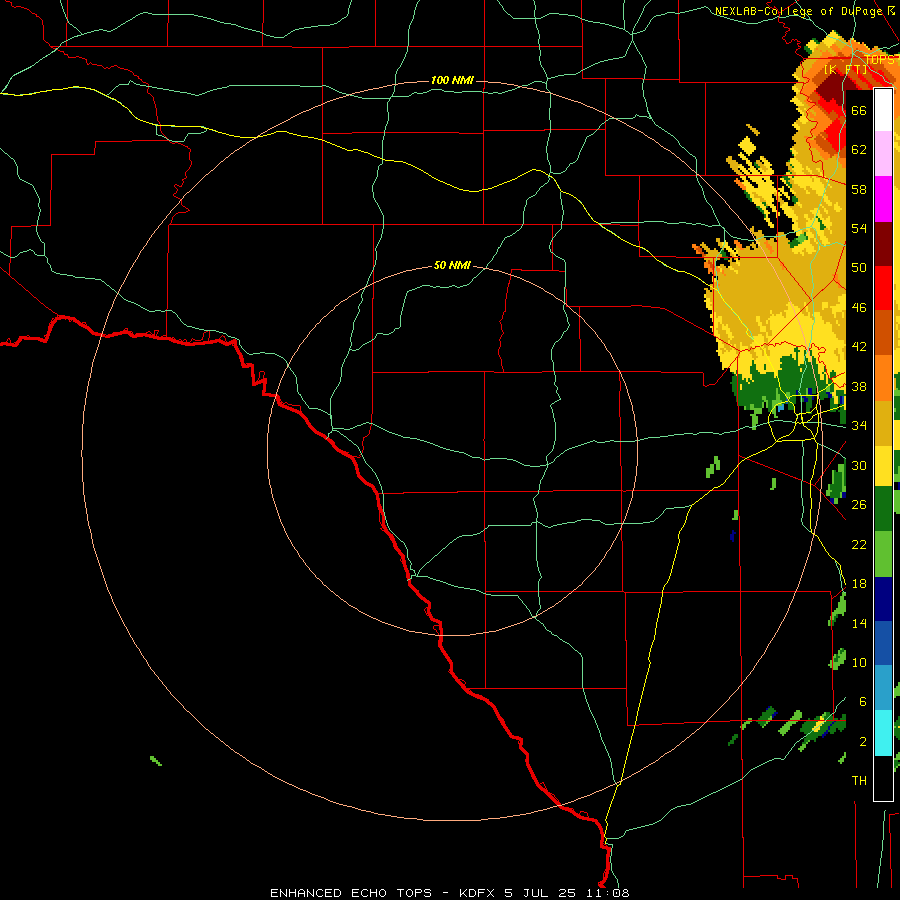Image resolution: width=900 pixels, height=900 pixels.
Task: Click the 50 NMI range ring label
Action: point(452,265)
